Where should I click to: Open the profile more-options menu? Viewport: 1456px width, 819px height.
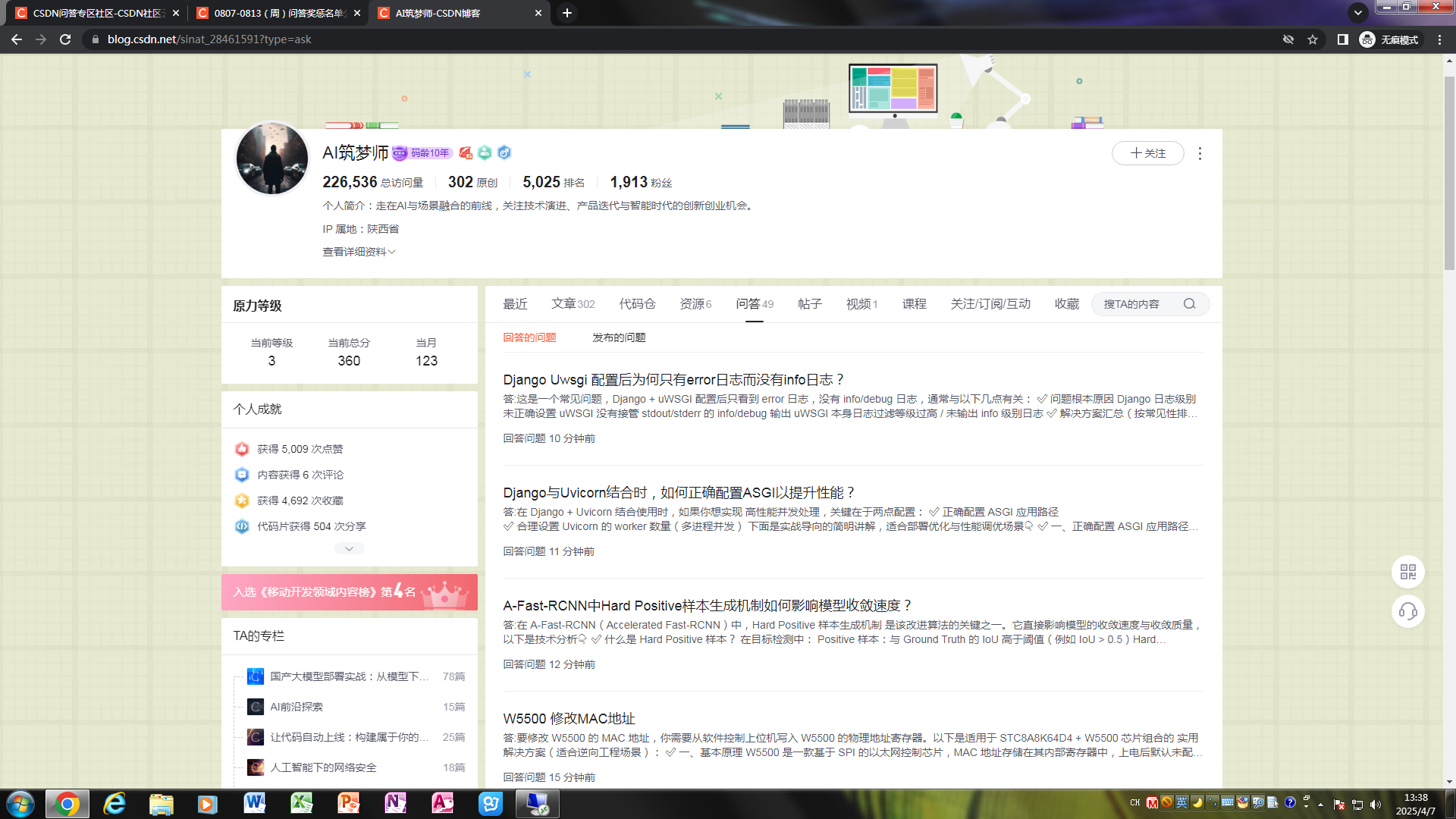coord(1200,154)
